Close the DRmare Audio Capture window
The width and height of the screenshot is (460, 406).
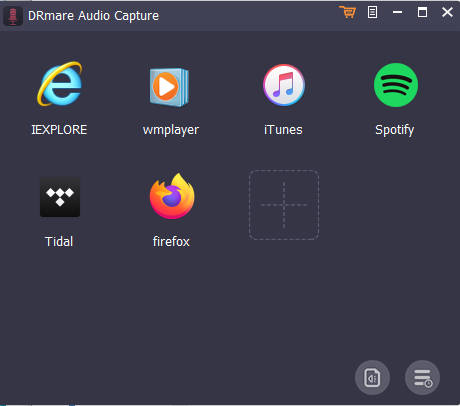click(447, 12)
